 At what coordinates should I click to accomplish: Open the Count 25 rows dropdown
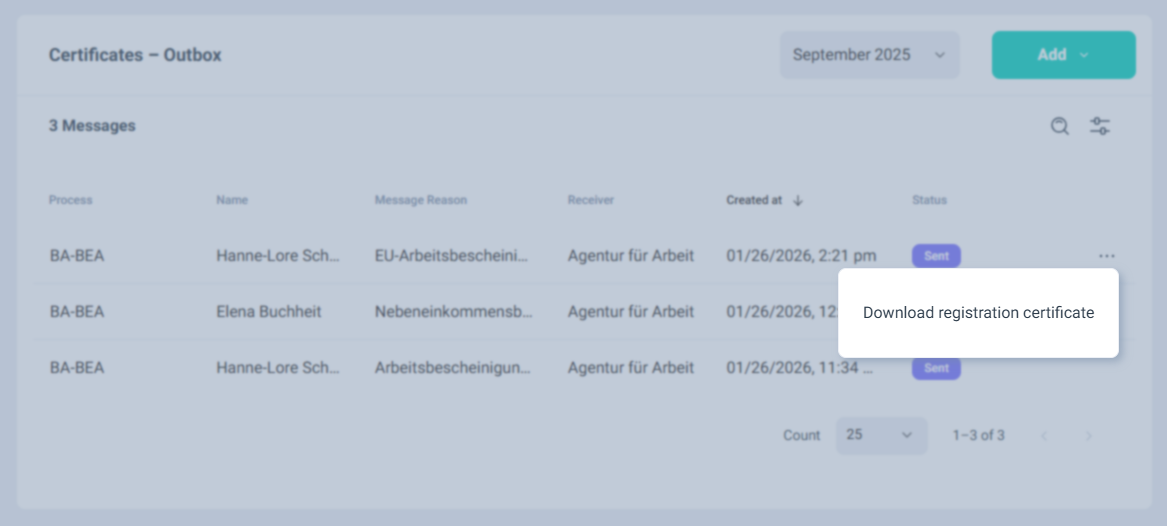click(x=880, y=435)
